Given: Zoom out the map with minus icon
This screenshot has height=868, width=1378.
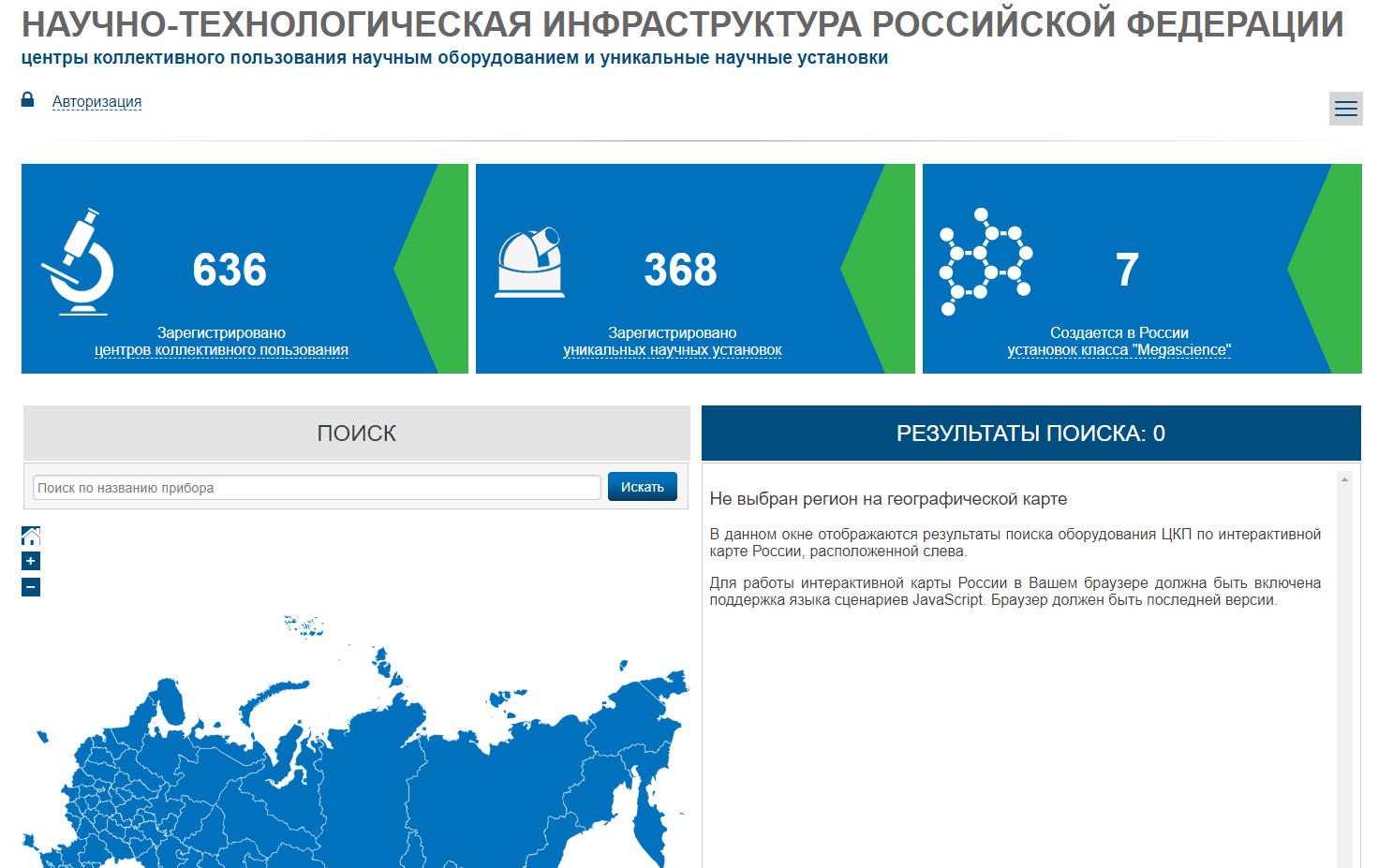Looking at the screenshot, I should tap(31, 587).
